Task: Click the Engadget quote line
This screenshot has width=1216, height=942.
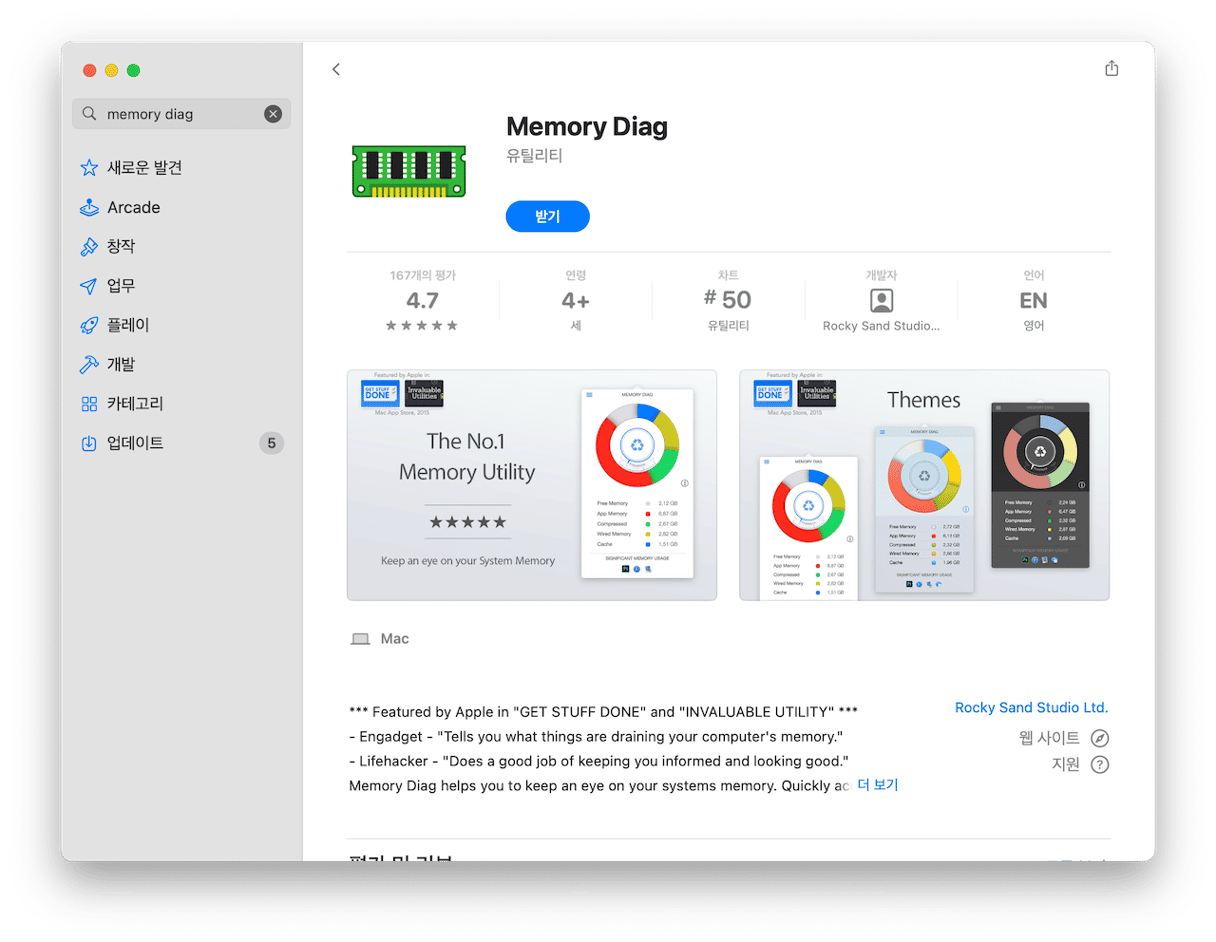Action: (x=598, y=737)
